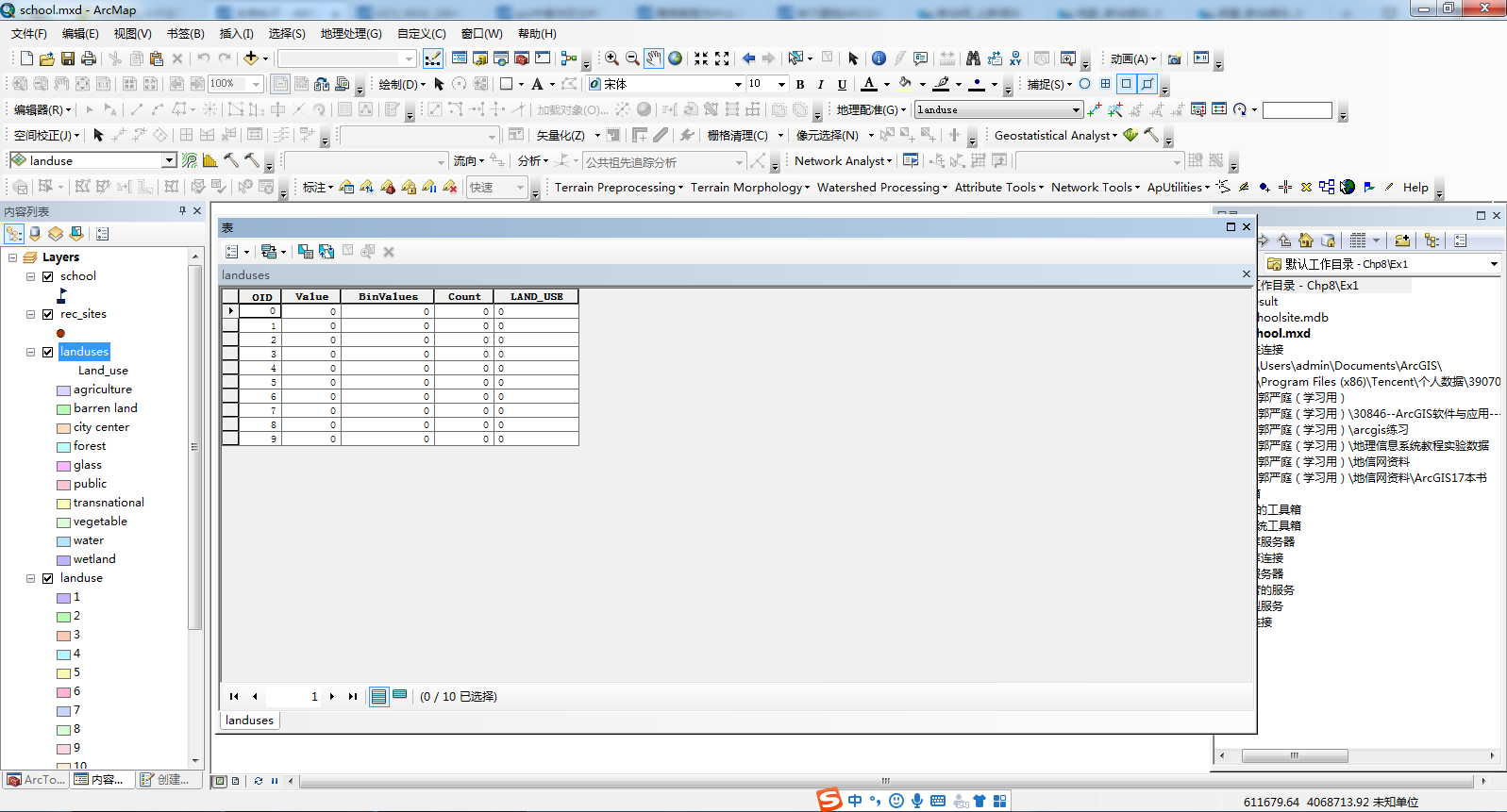Save the map document via floppy icon
1507x812 pixels.
click(x=68, y=58)
